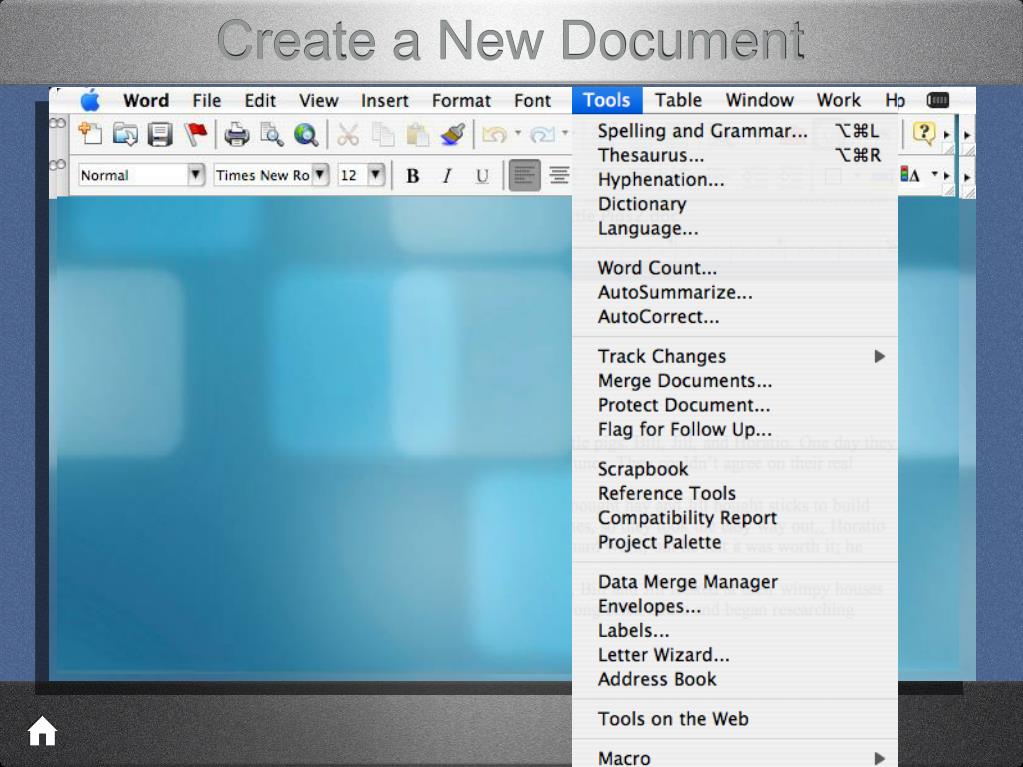Open the Insert menu
1023x767 pixels.
[x=385, y=100]
